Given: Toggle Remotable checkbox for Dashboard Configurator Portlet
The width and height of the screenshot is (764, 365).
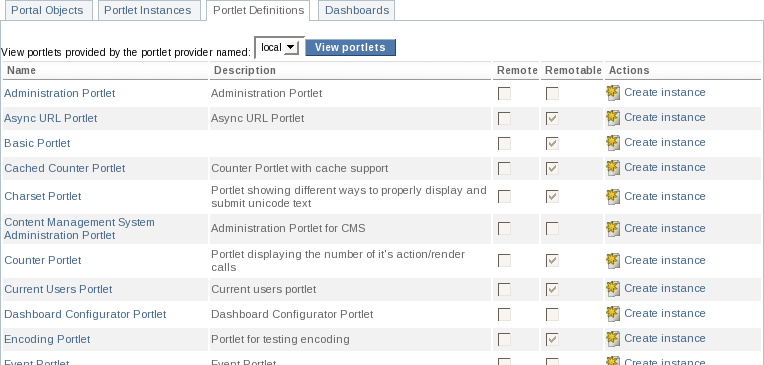Looking at the screenshot, I should 552,314.
